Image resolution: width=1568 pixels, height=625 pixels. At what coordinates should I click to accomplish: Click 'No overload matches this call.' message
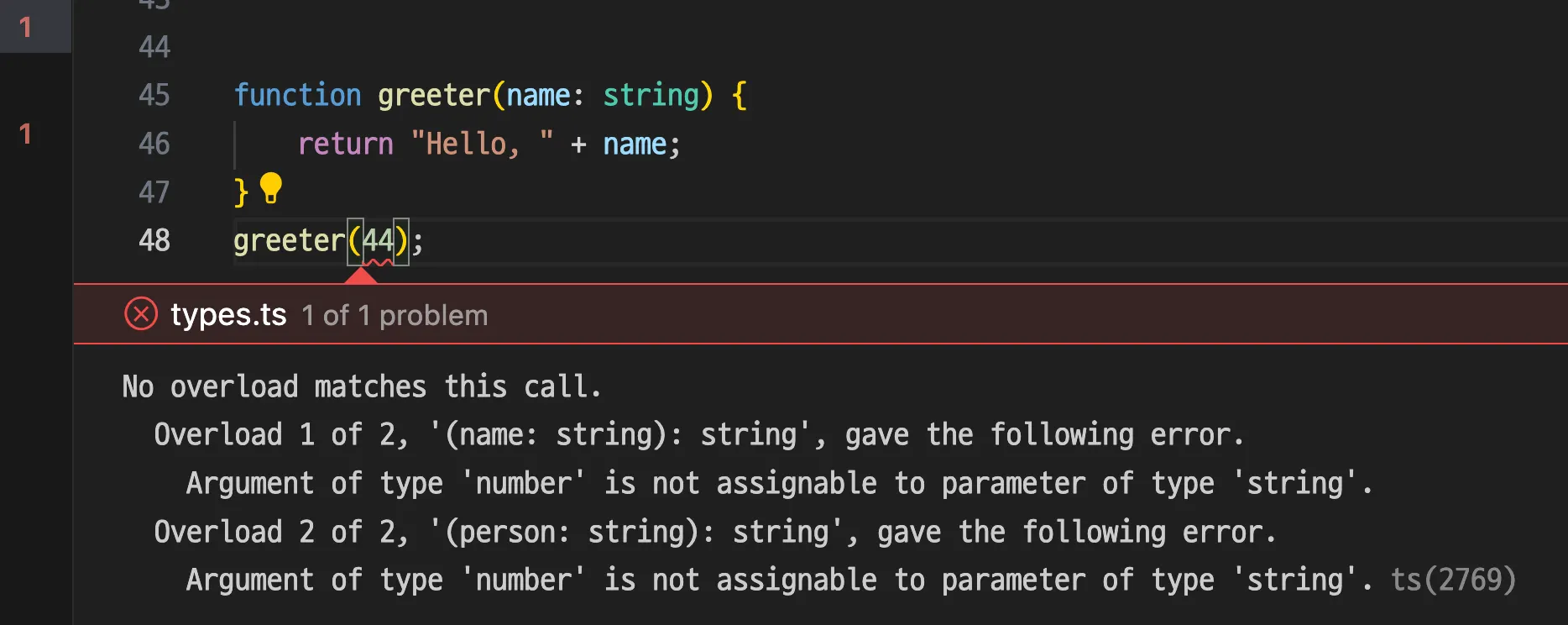pos(362,386)
